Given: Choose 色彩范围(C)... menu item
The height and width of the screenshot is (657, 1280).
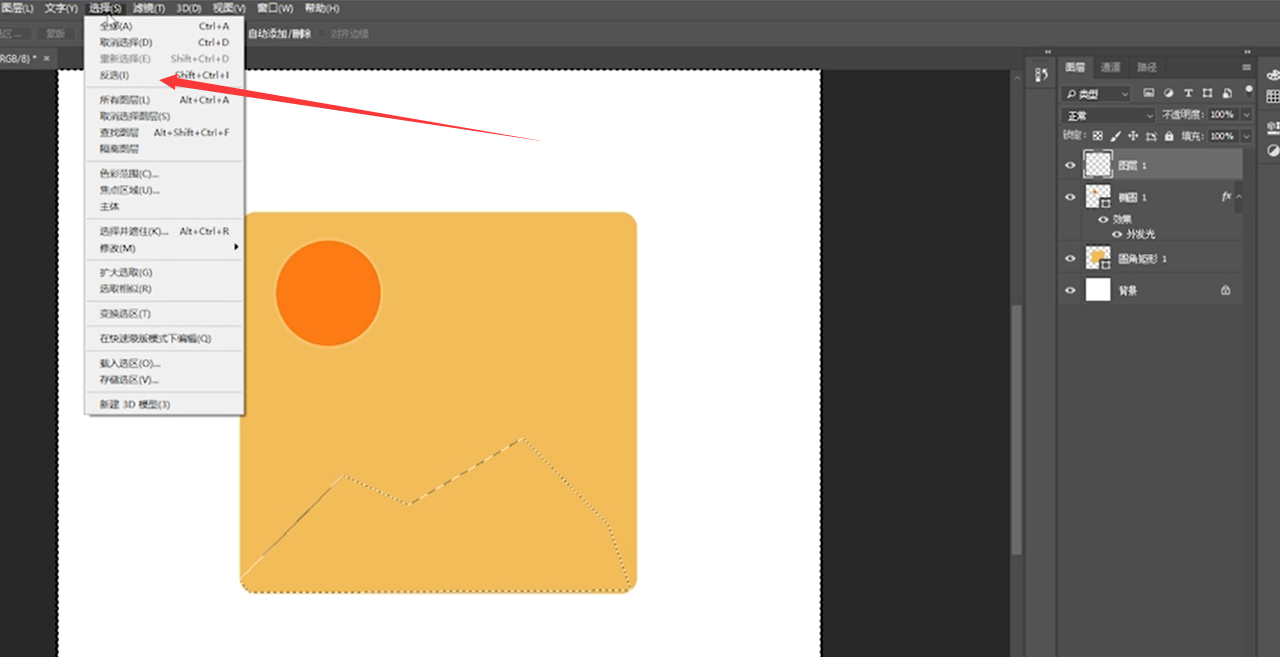Looking at the screenshot, I should (x=165, y=174).
